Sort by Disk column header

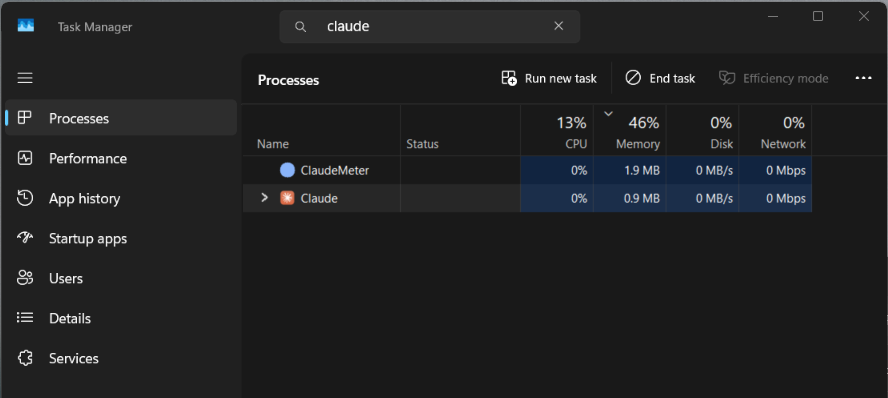point(702,130)
